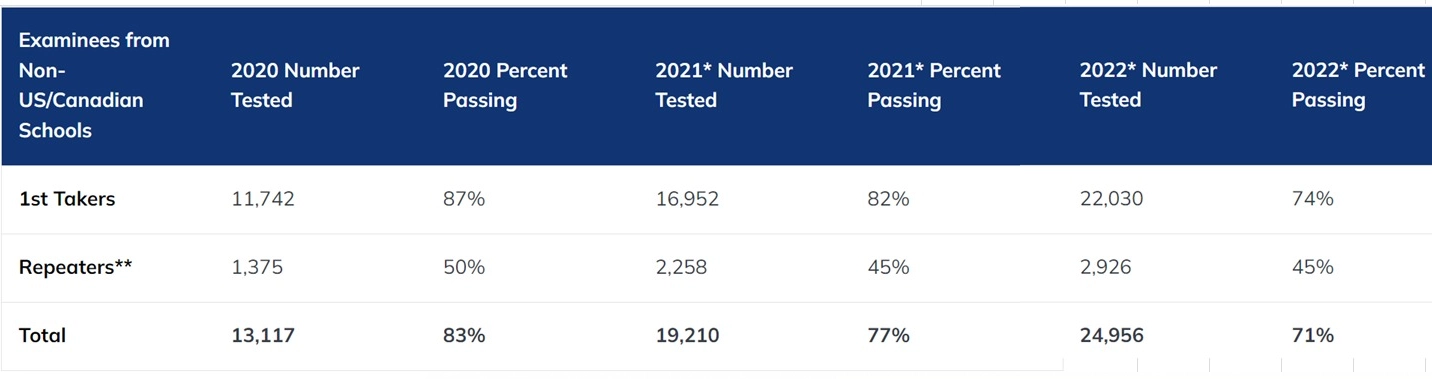Click the Total row label
The image size is (1432, 379).
click(x=42, y=336)
